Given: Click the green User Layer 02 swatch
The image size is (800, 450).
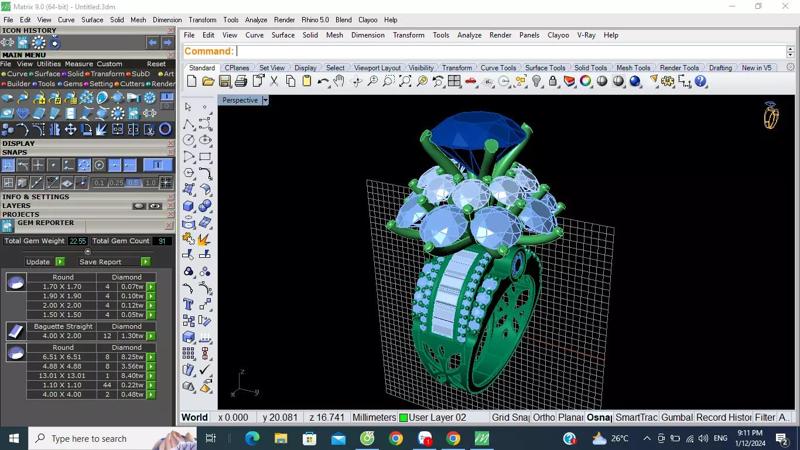Looking at the screenshot, I should pyautogui.click(x=403, y=418).
